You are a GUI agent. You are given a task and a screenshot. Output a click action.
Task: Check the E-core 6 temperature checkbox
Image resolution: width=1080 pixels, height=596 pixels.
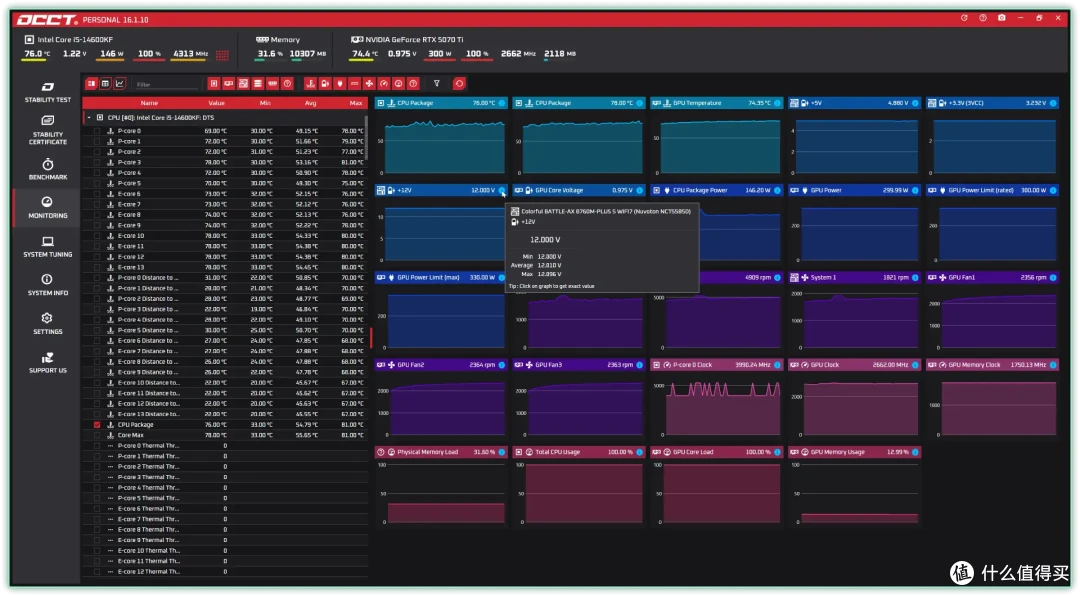pyautogui.click(x=97, y=194)
